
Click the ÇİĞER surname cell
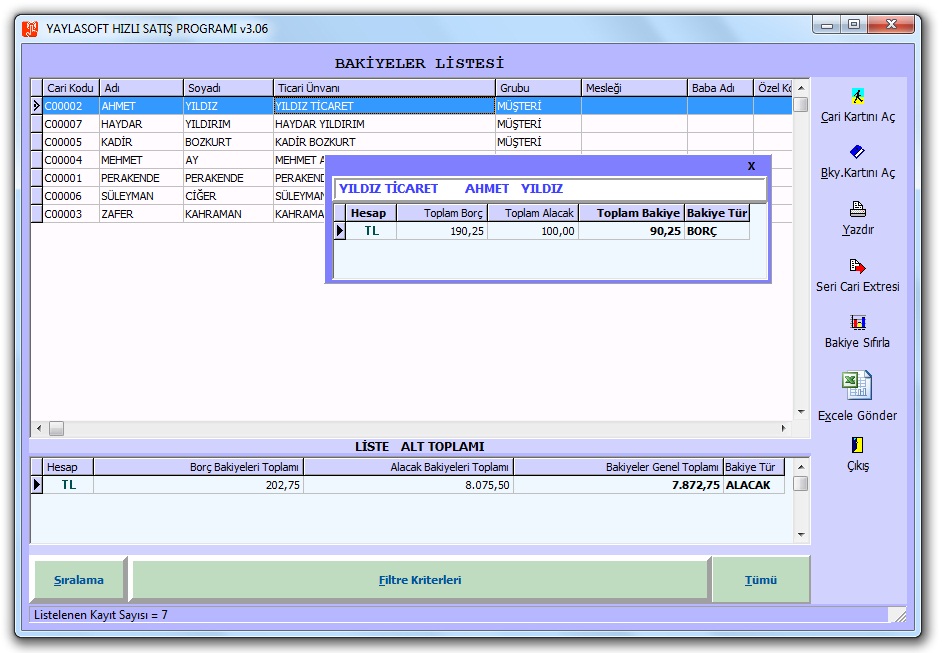(x=228, y=196)
